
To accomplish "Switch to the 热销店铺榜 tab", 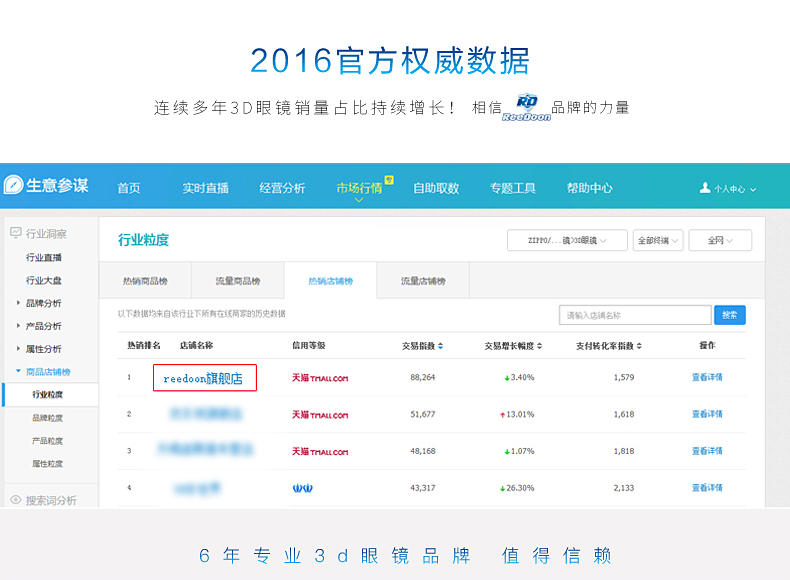I will (331, 281).
